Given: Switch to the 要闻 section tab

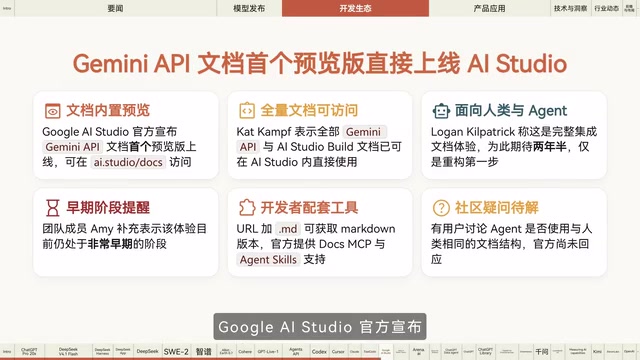Looking at the screenshot, I should coord(116,8).
